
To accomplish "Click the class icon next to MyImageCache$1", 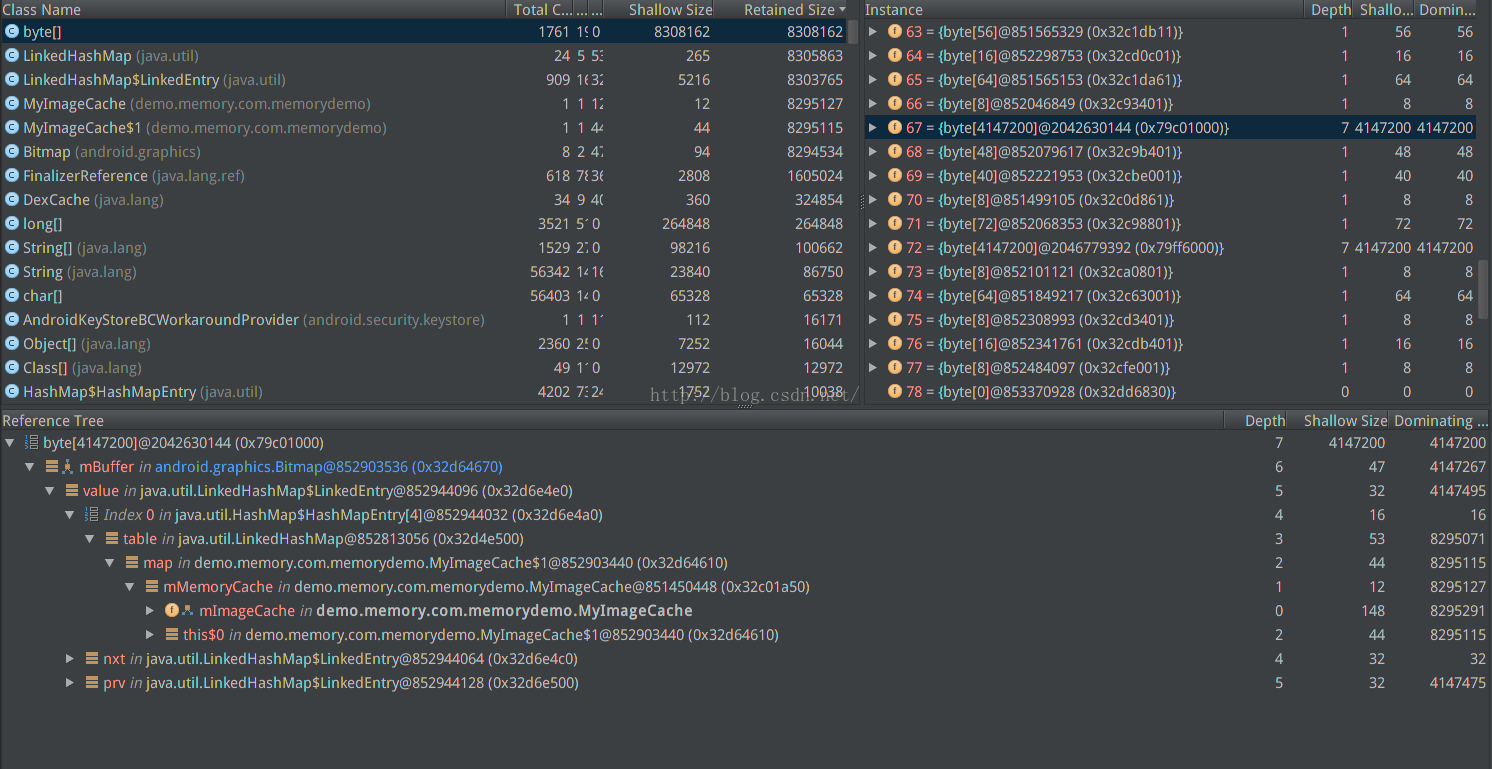I will coord(12,128).
